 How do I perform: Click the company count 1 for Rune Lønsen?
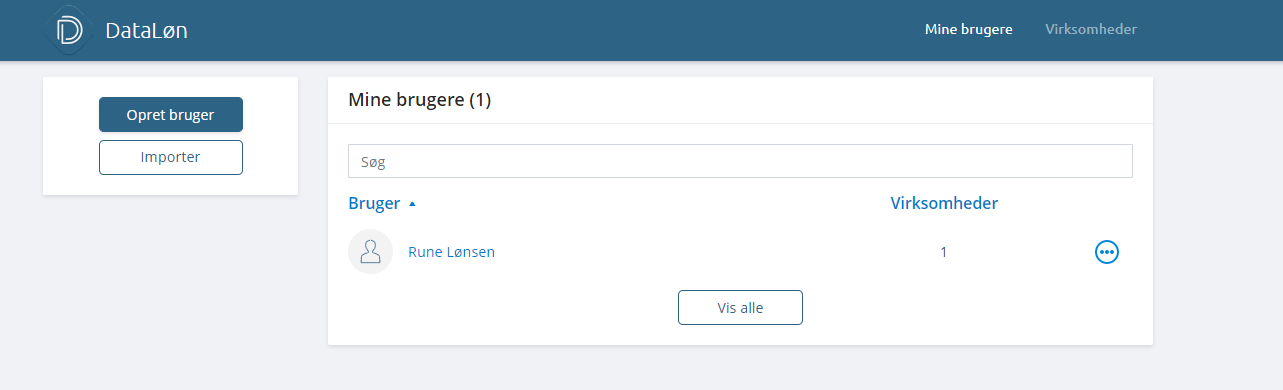[943, 252]
